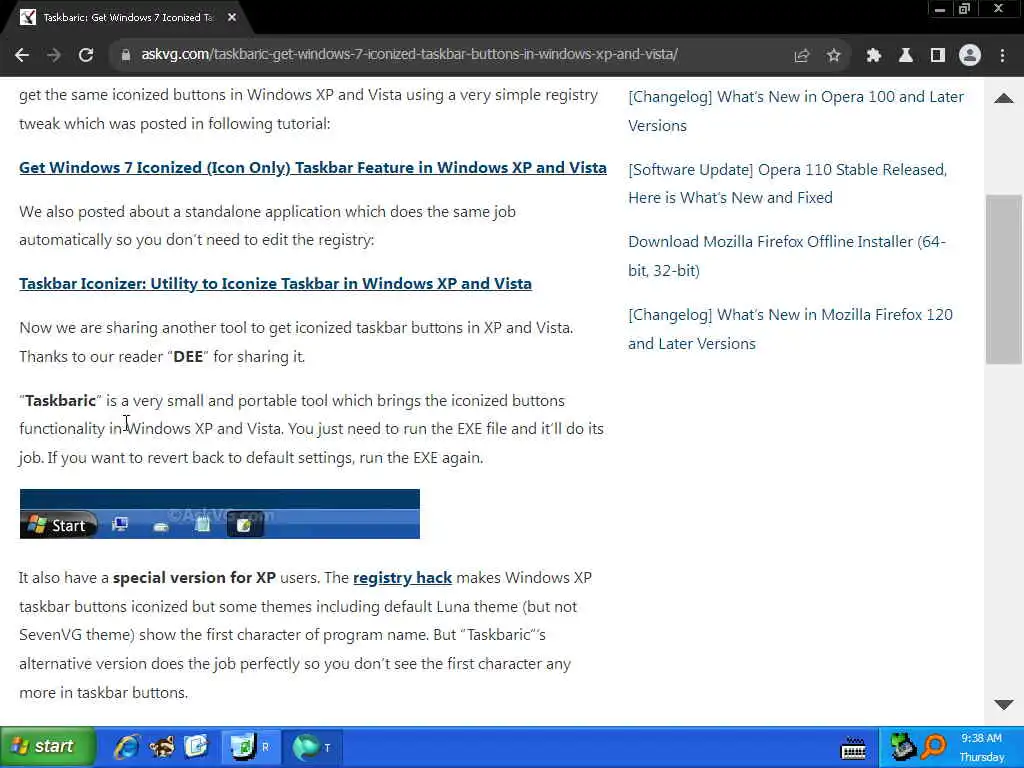
Task: View site information lock icon
Action: tap(125, 55)
